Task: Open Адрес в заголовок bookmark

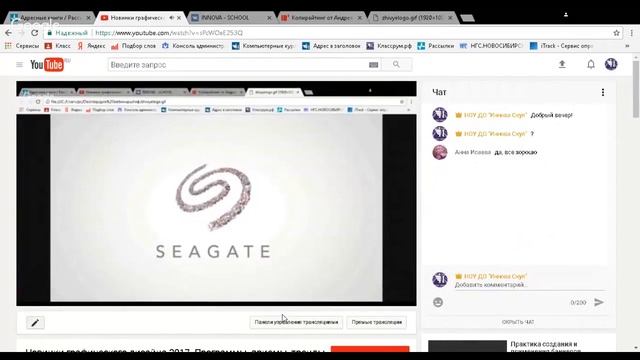Action: [x=331, y=46]
